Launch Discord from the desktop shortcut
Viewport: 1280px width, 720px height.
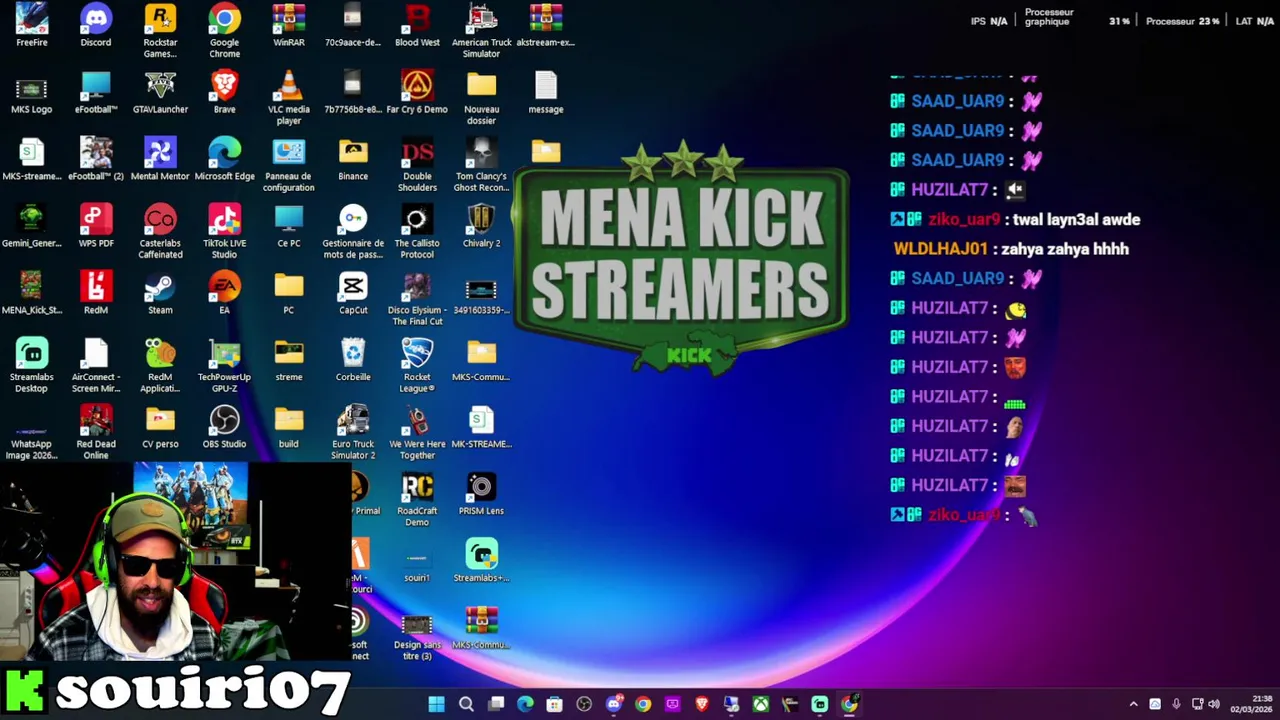(96, 26)
